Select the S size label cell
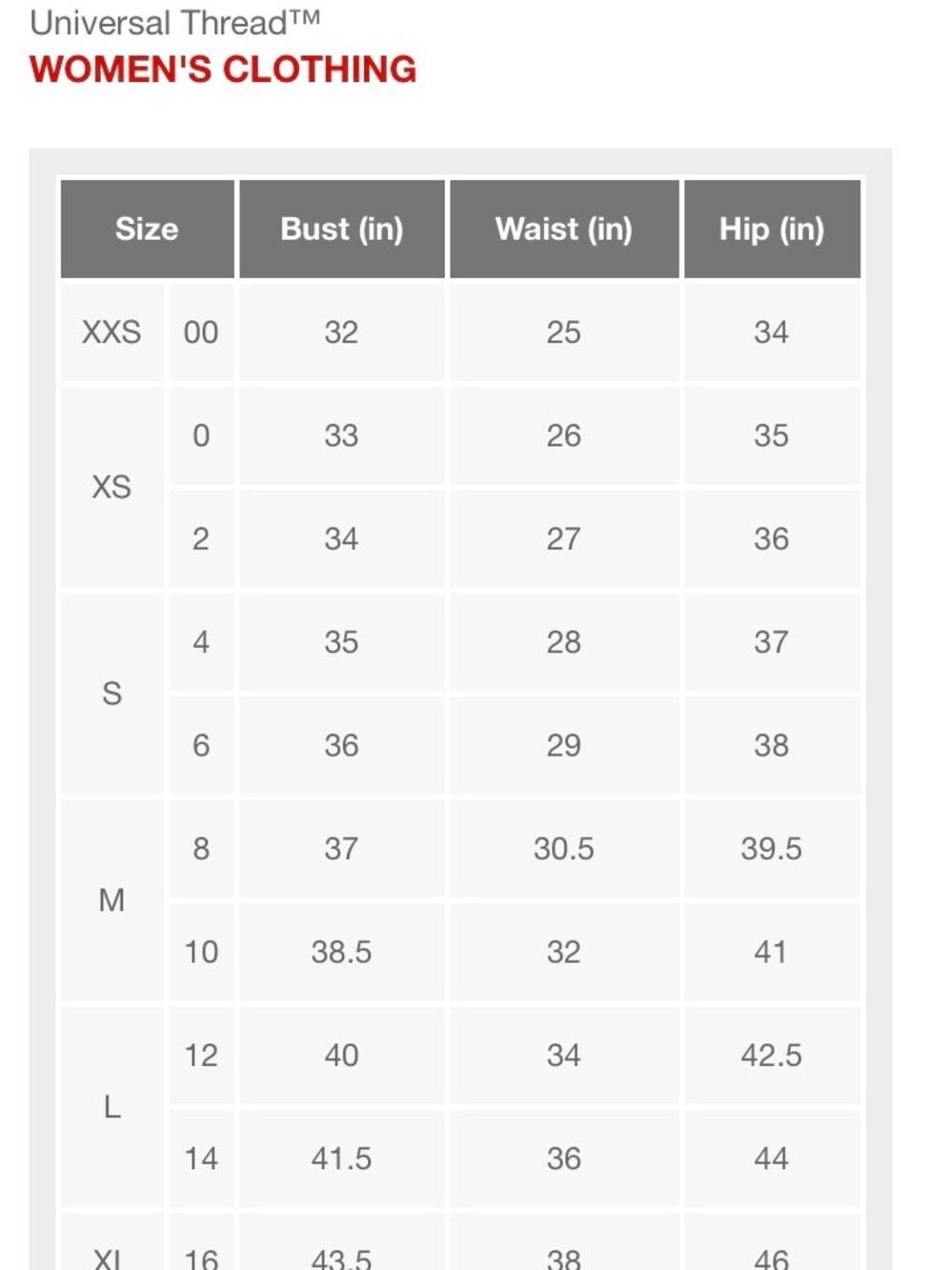Image resolution: width=952 pixels, height=1270 pixels. pyautogui.click(x=111, y=694)
